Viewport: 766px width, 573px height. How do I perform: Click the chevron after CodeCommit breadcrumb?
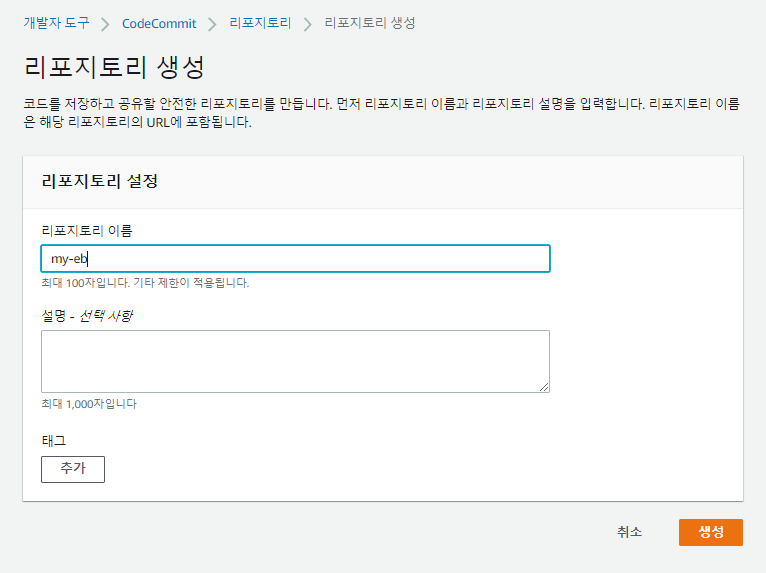212,23
